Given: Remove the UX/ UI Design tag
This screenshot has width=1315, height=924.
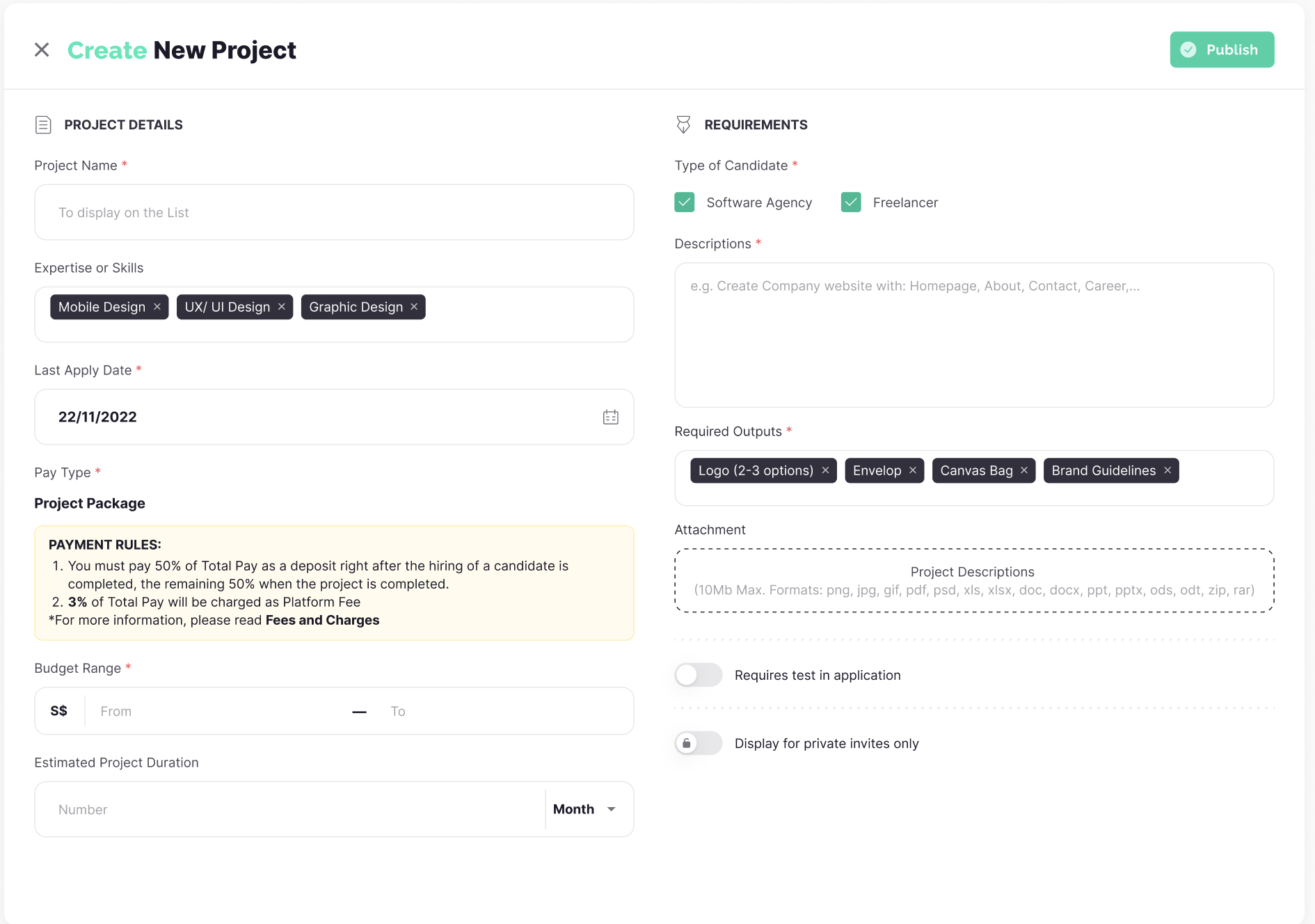Looking at the screenshot, I should click(282, 307).
